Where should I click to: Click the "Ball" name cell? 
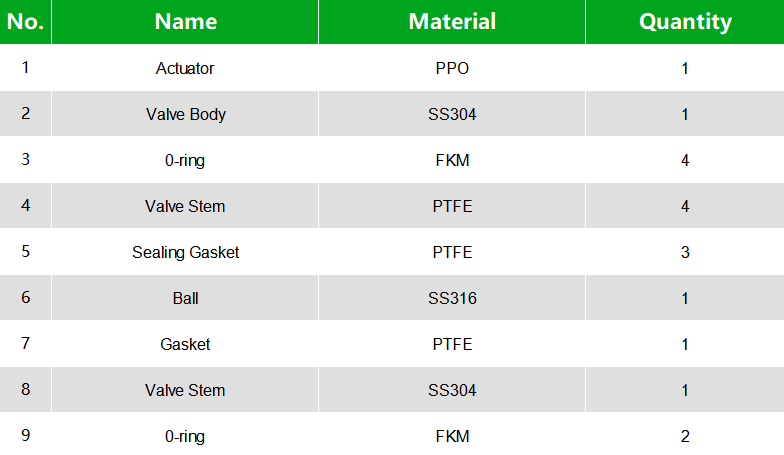point(185,298)
